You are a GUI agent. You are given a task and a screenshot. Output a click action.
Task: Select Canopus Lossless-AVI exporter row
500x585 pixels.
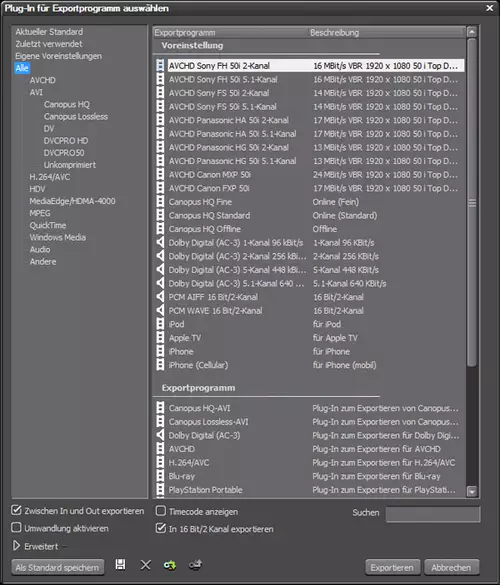[x=310, y=422]
